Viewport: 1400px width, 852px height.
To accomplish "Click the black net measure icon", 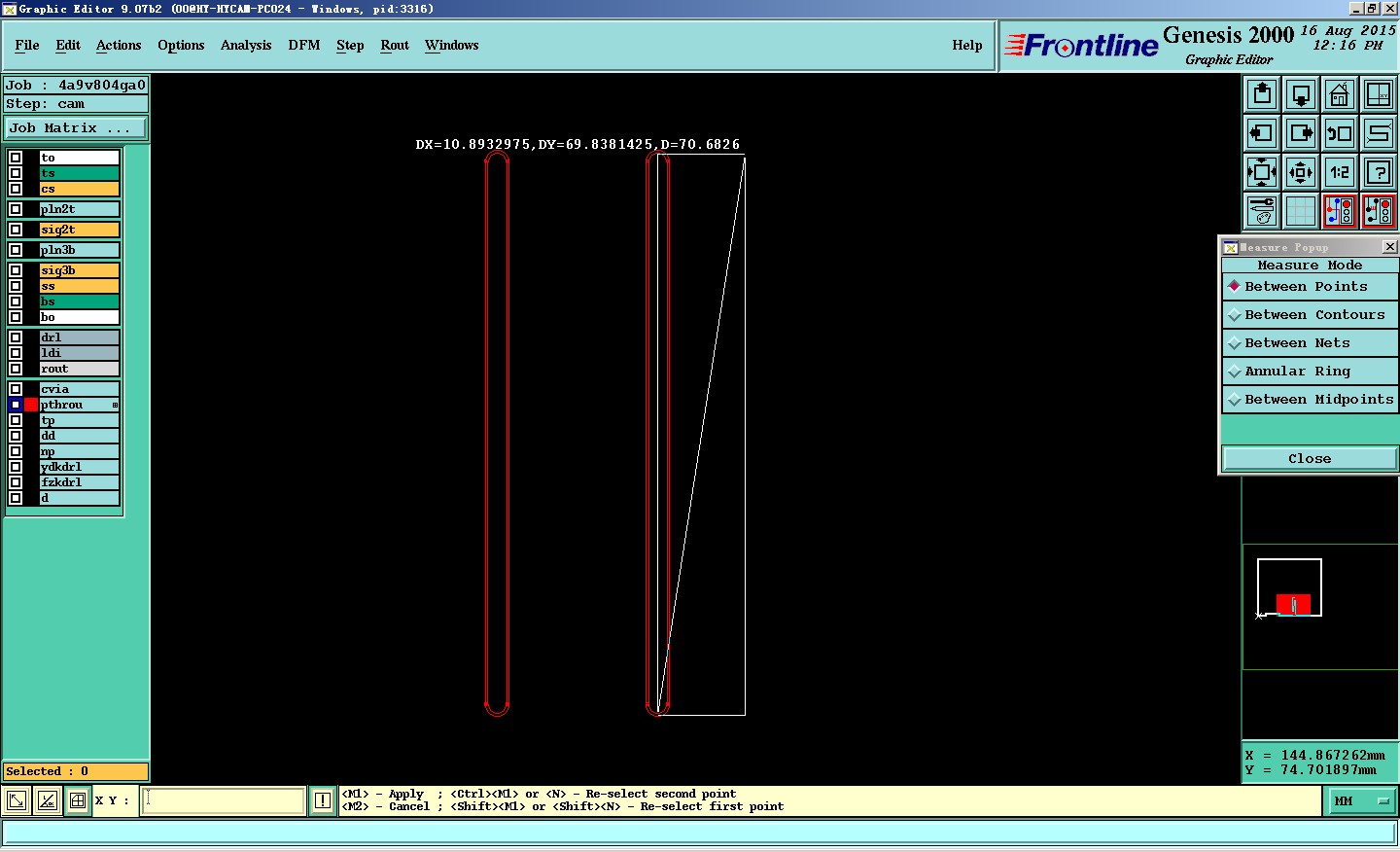I will [1379, 211].
